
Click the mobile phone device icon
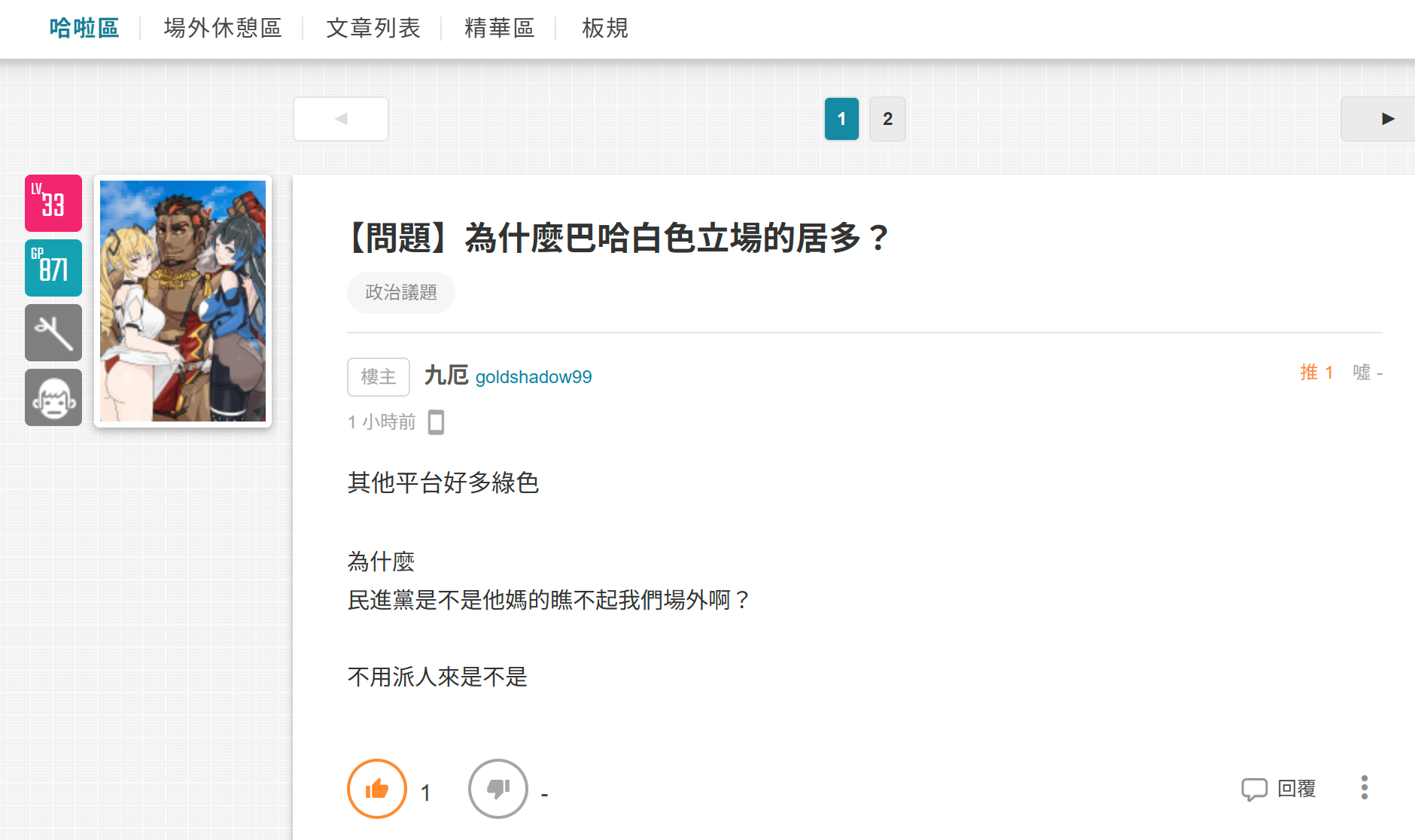coord(436,422)
